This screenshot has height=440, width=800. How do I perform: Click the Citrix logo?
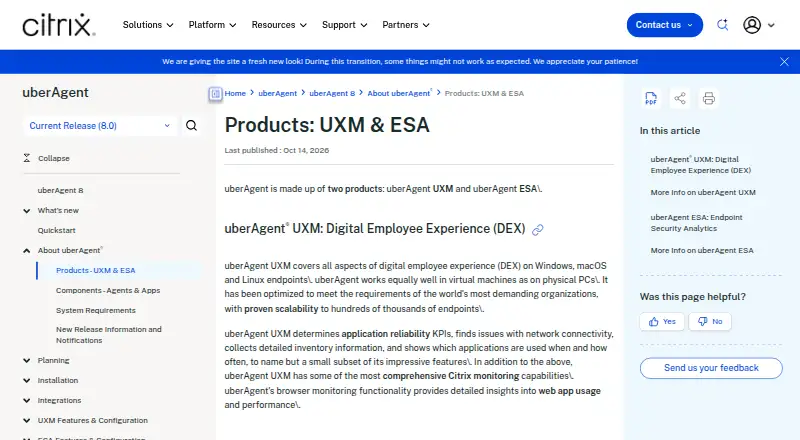point(59,25)
